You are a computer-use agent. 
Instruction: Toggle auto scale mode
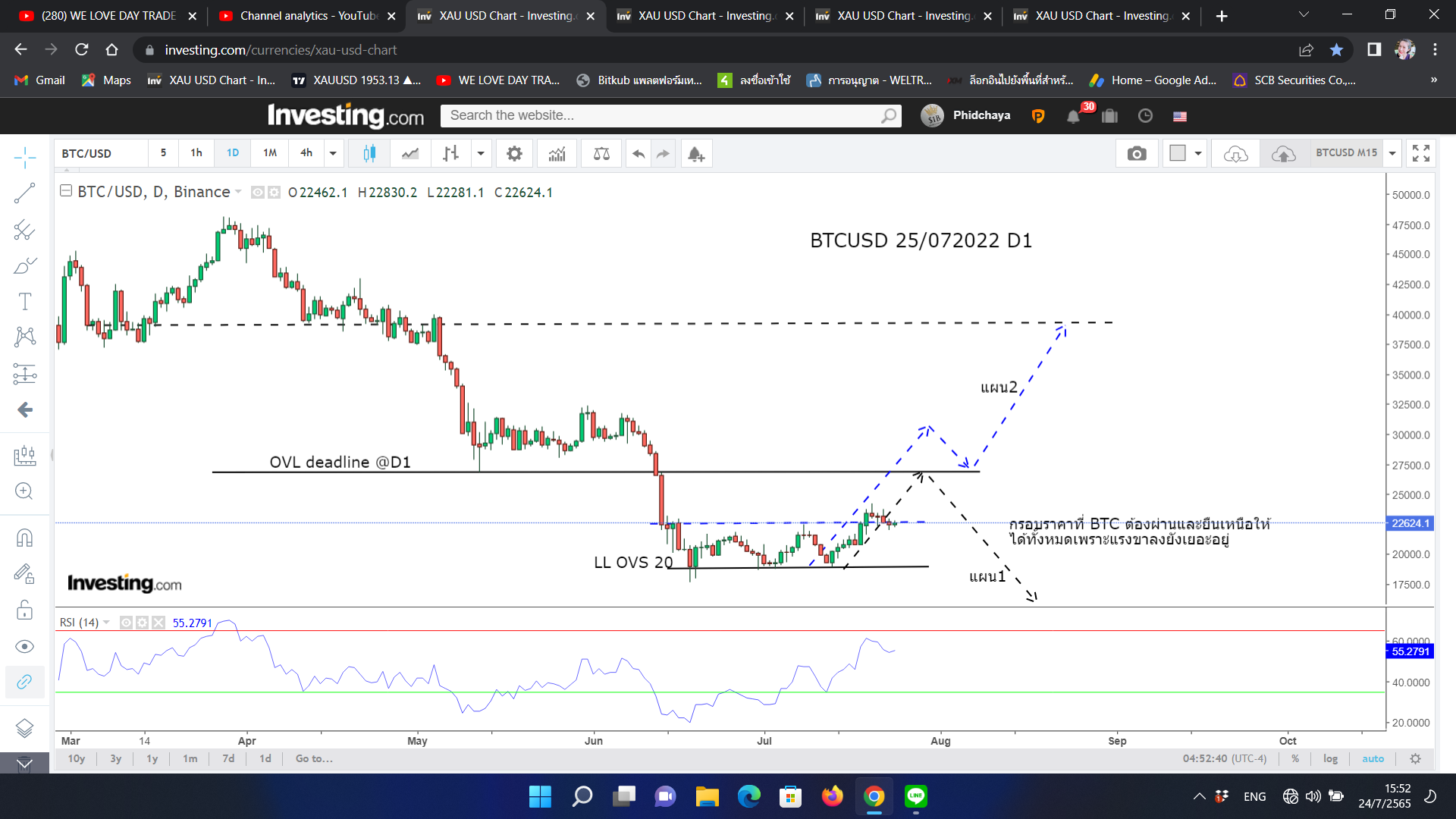[x=1373, y=758]
